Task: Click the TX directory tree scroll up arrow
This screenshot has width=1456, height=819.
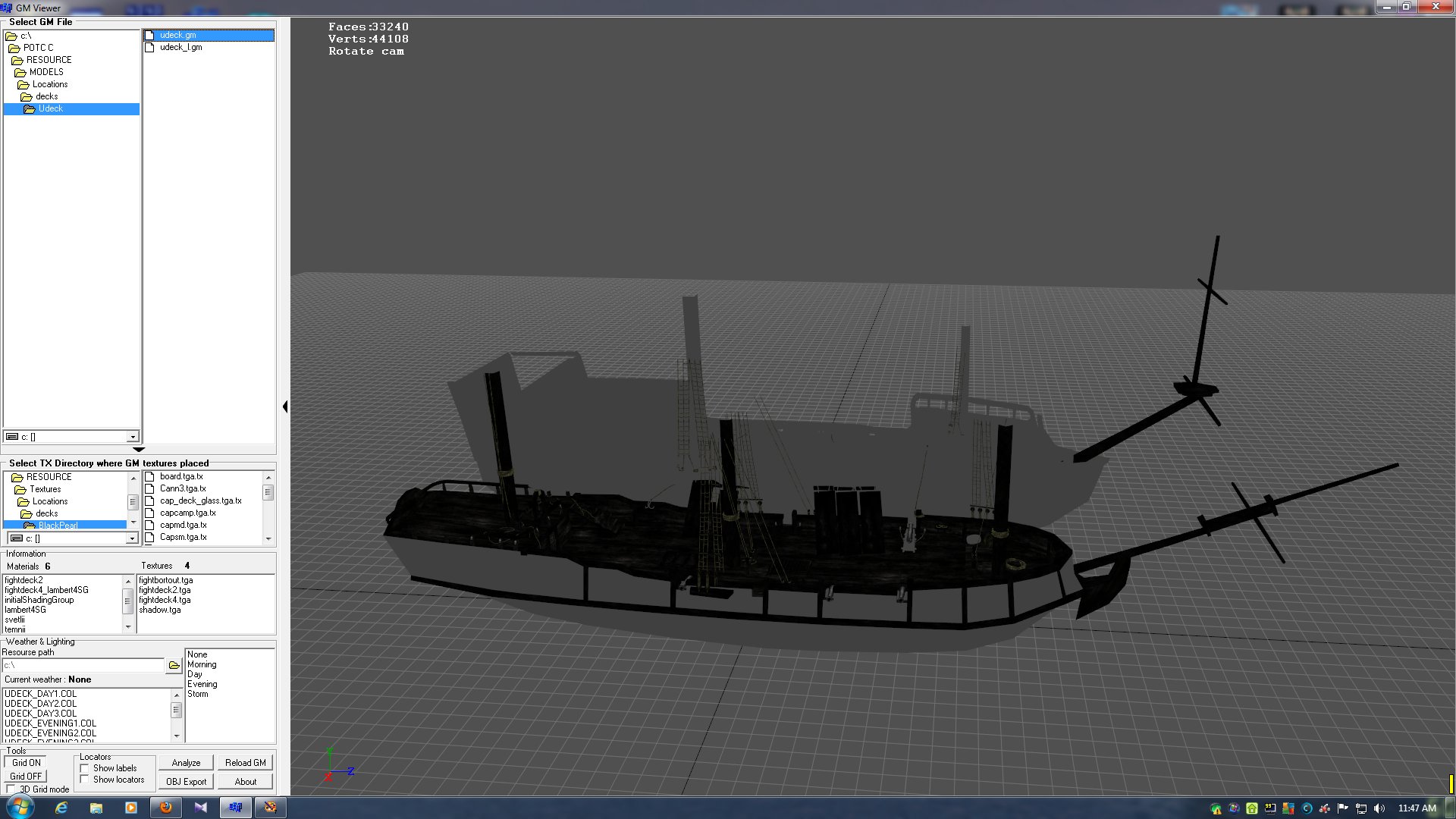Action: coord(133,478)
